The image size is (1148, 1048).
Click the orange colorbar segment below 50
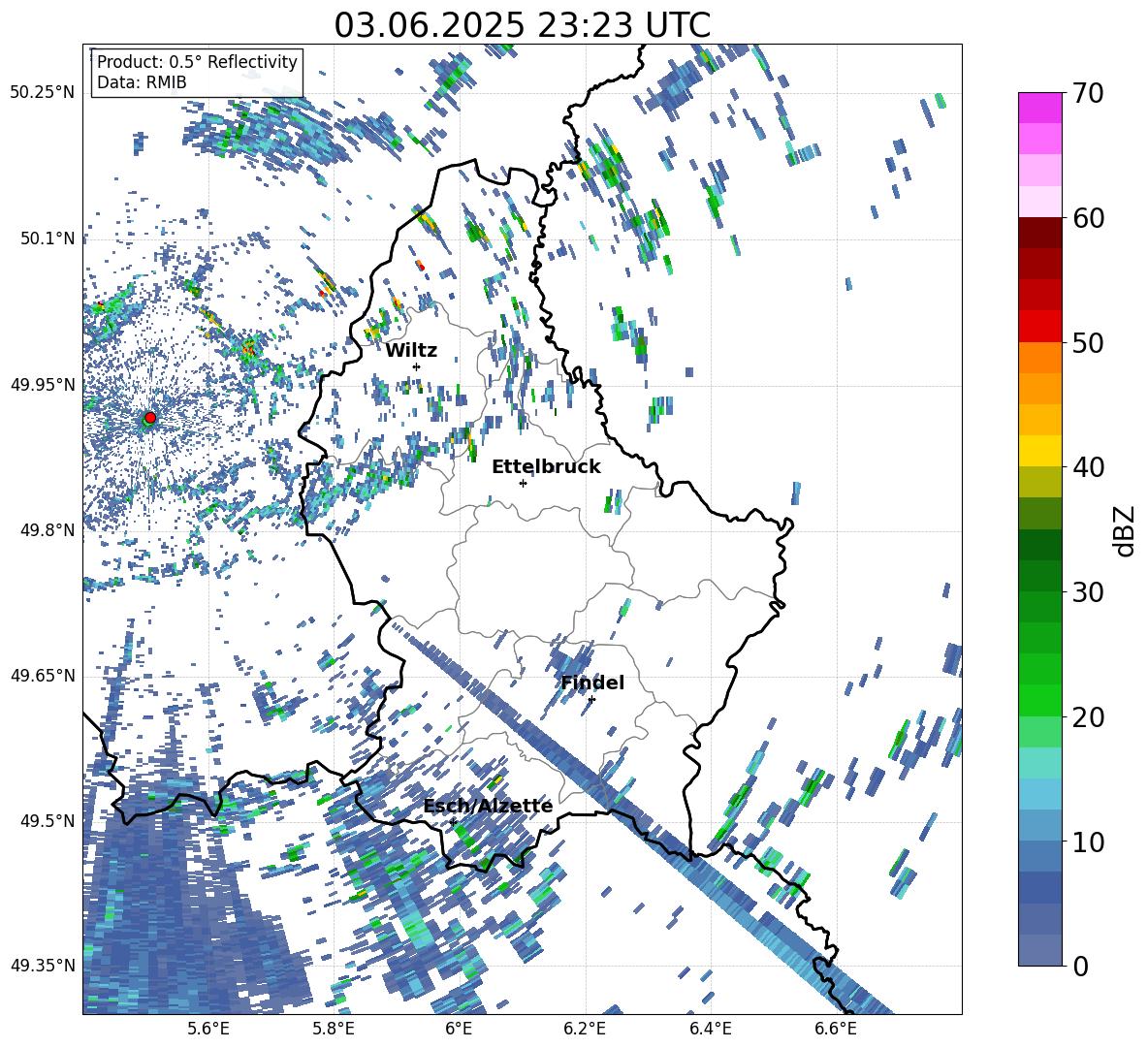(1039, 357)
